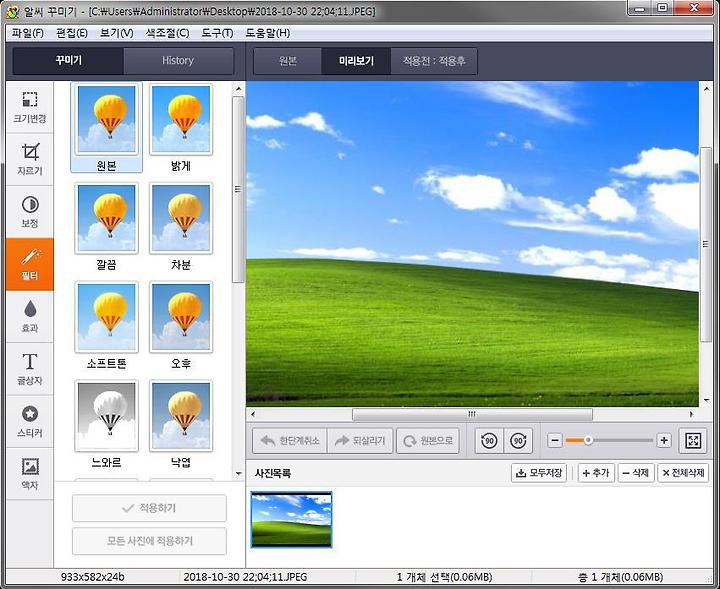This screenshot has height=589, width=720.
Task: Select the 자르기 crop tool
Action: [30, 160]
